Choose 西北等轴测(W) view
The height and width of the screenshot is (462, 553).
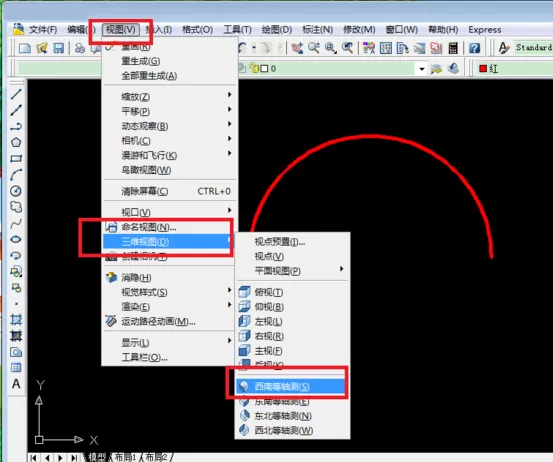click(x=293, y=430)
